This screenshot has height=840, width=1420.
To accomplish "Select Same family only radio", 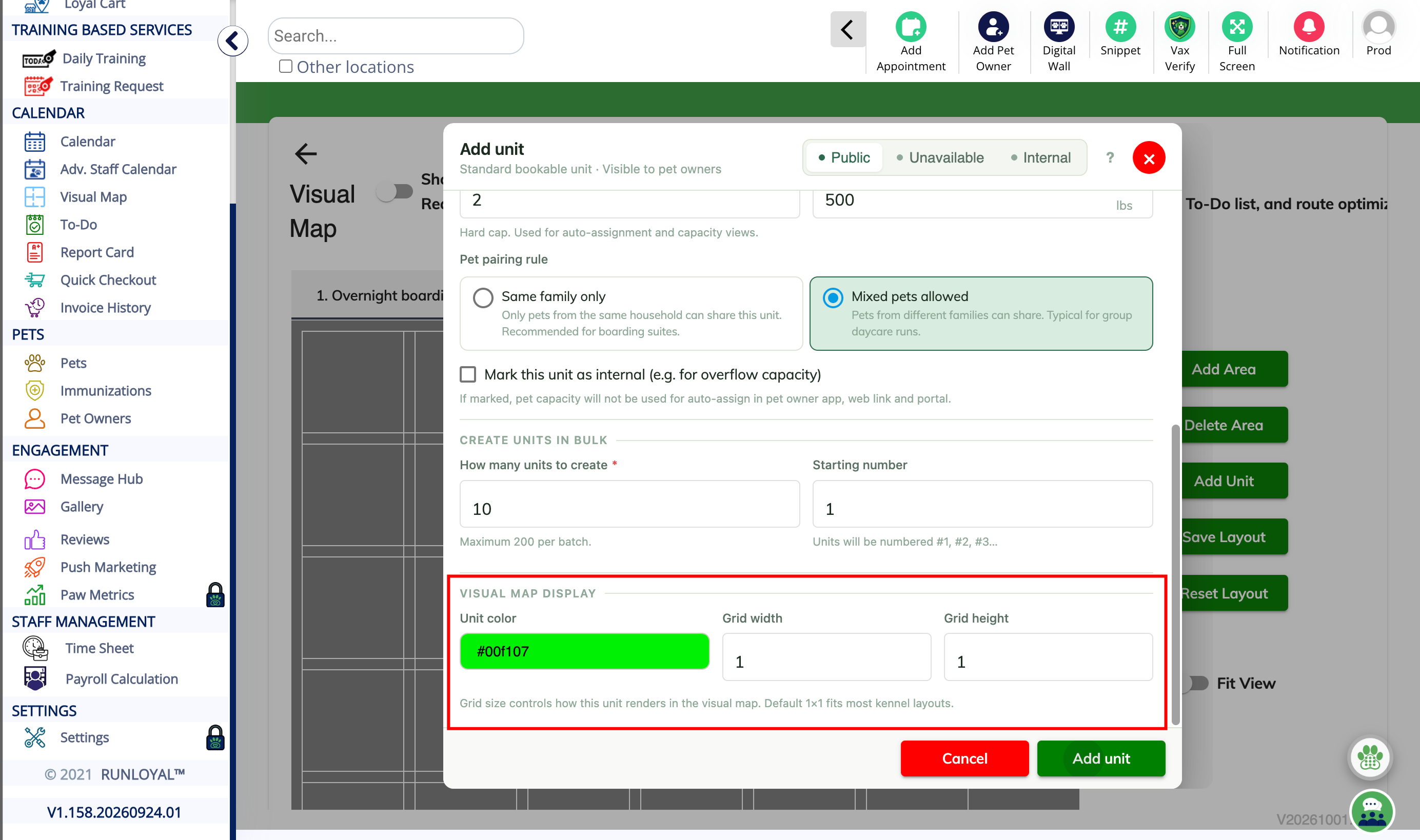I will click(483, 297).
